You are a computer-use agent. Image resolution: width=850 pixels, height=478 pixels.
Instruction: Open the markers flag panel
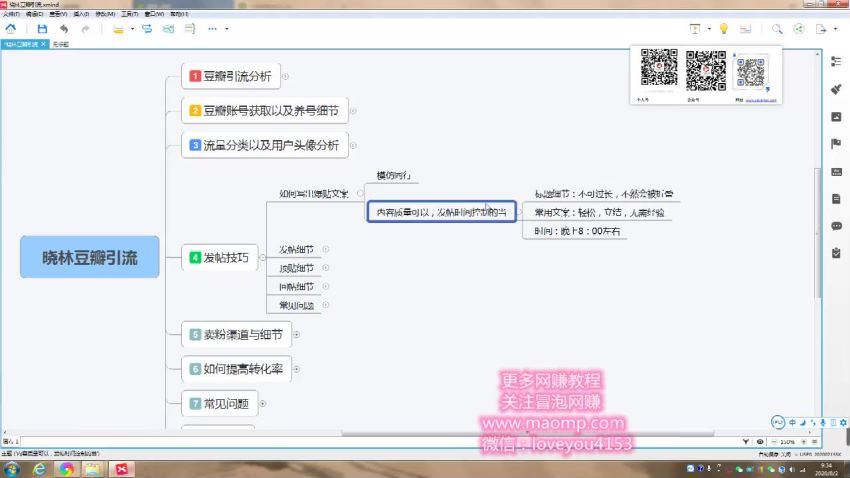836,144
